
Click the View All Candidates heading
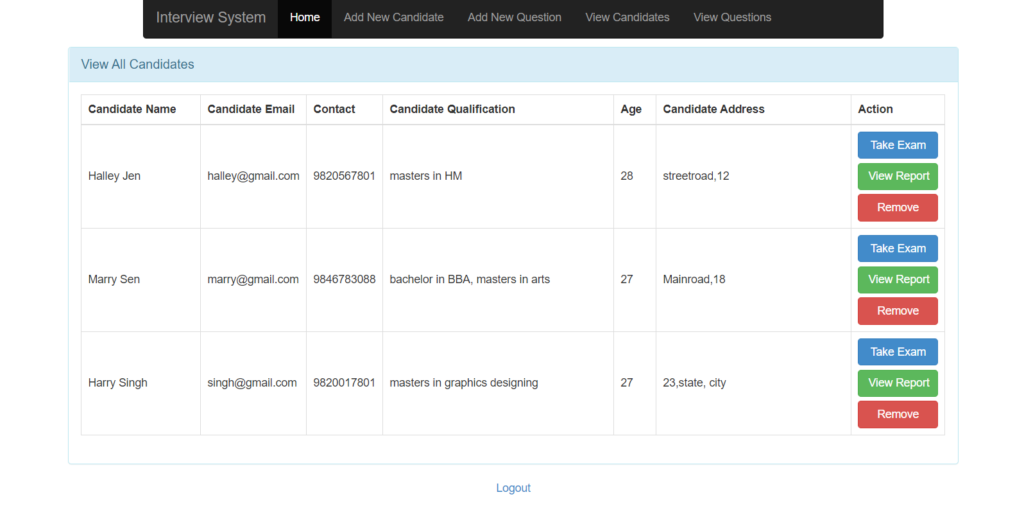pyautogui.click(x=137, y=65)
